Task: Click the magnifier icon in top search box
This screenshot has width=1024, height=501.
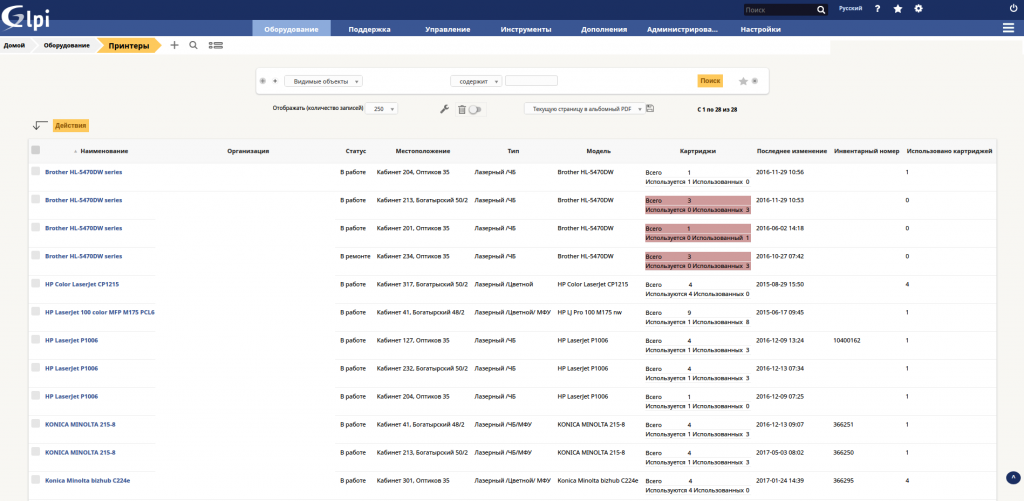Action: pos(821,10)
